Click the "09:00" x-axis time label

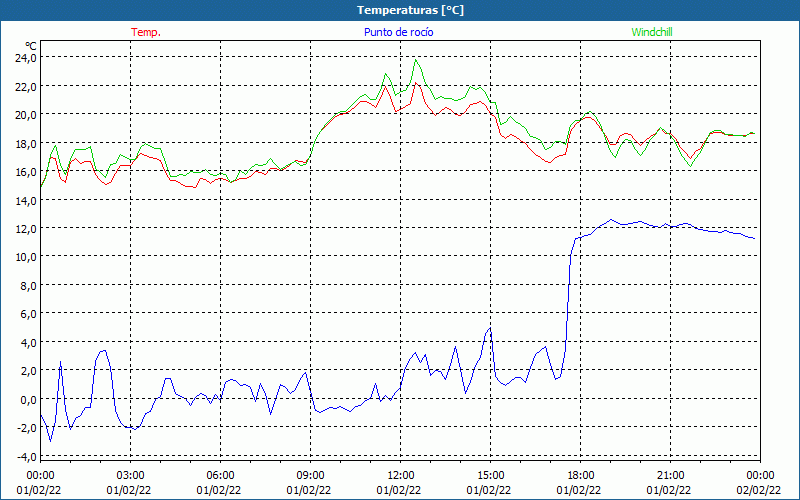[x=310, y=476]
